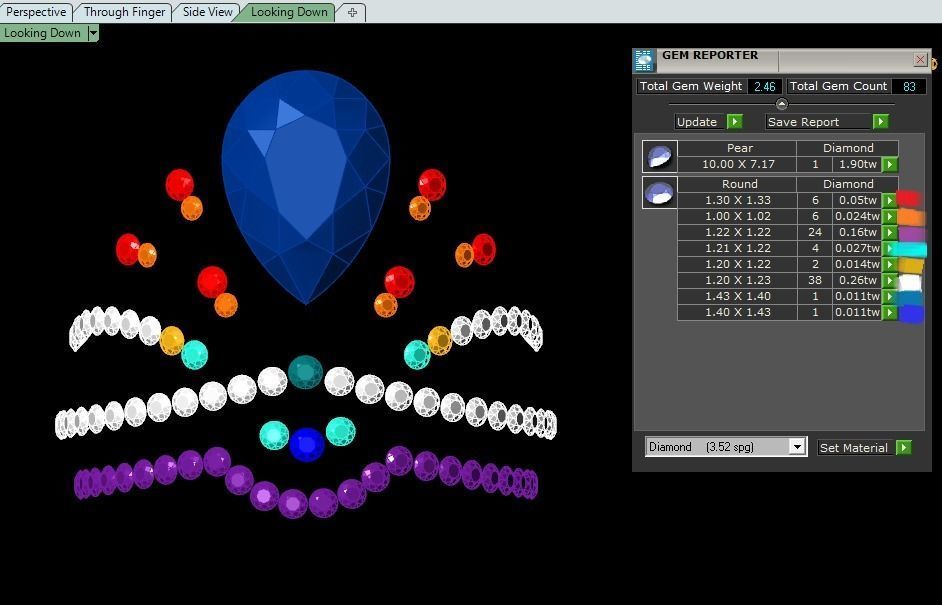Select the 1.30 X 1.33 size cell
The image size is (942, 605).
738,200
